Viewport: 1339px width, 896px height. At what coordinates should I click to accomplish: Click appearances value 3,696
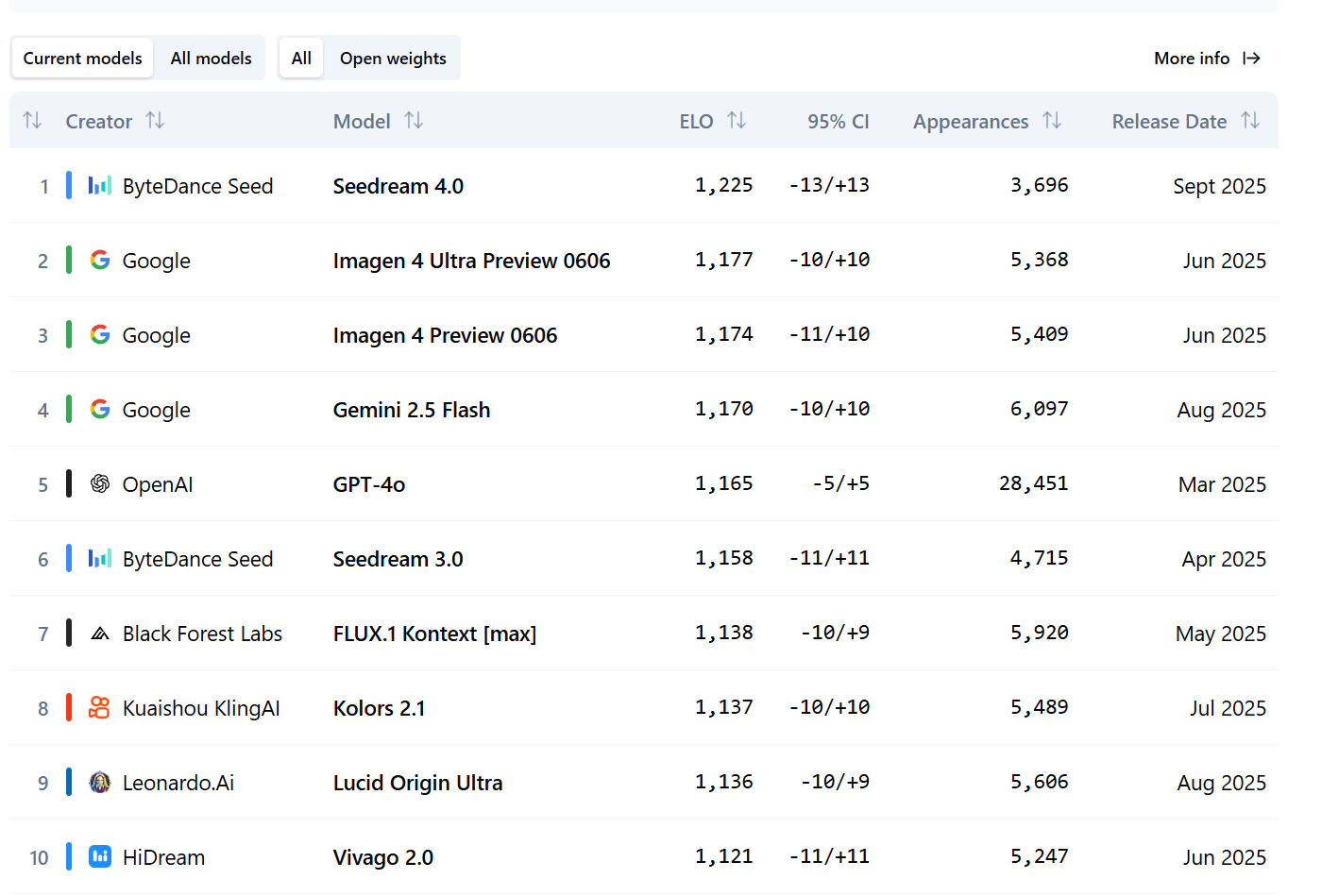[1040, 185]
